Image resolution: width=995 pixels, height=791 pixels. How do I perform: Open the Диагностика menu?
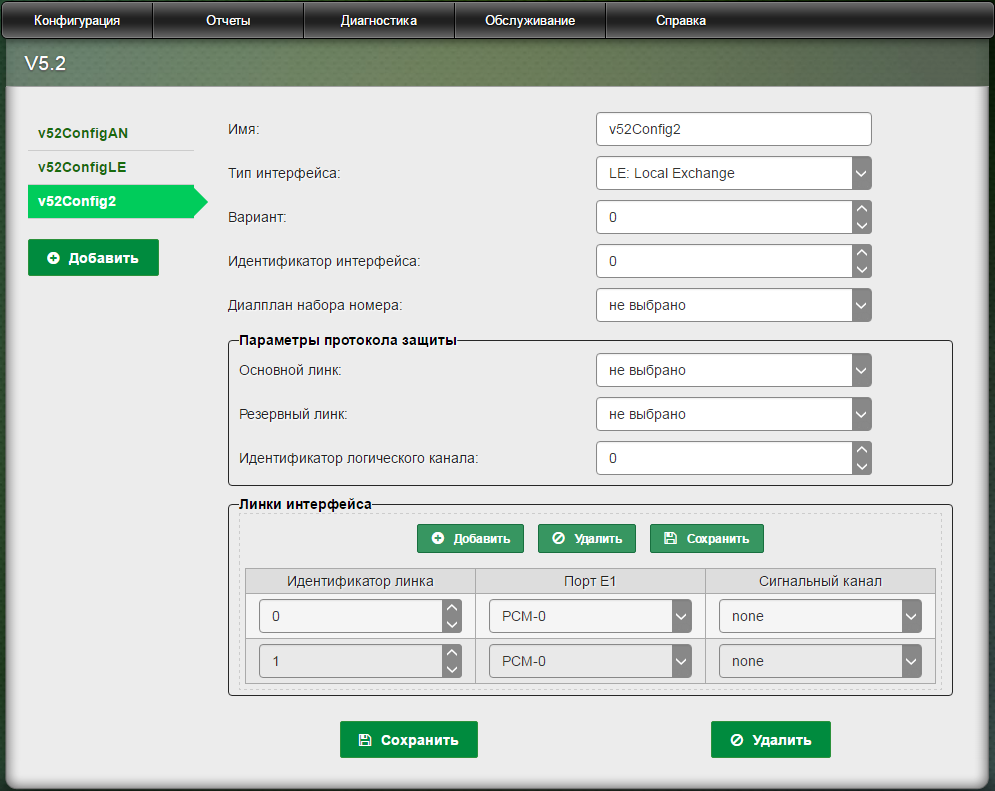coord(379,20)
